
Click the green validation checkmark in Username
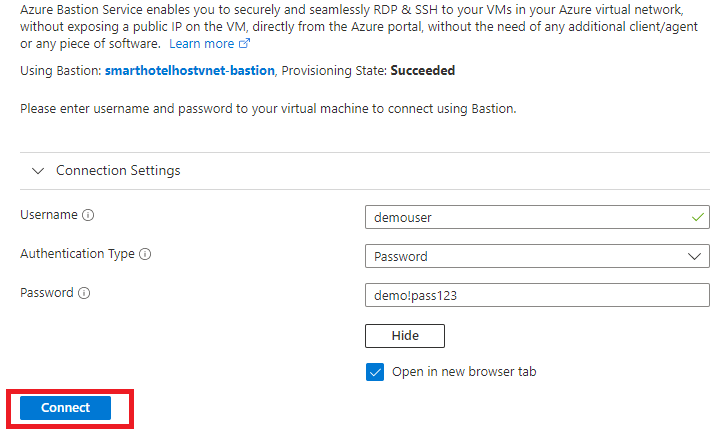point(697,217)
